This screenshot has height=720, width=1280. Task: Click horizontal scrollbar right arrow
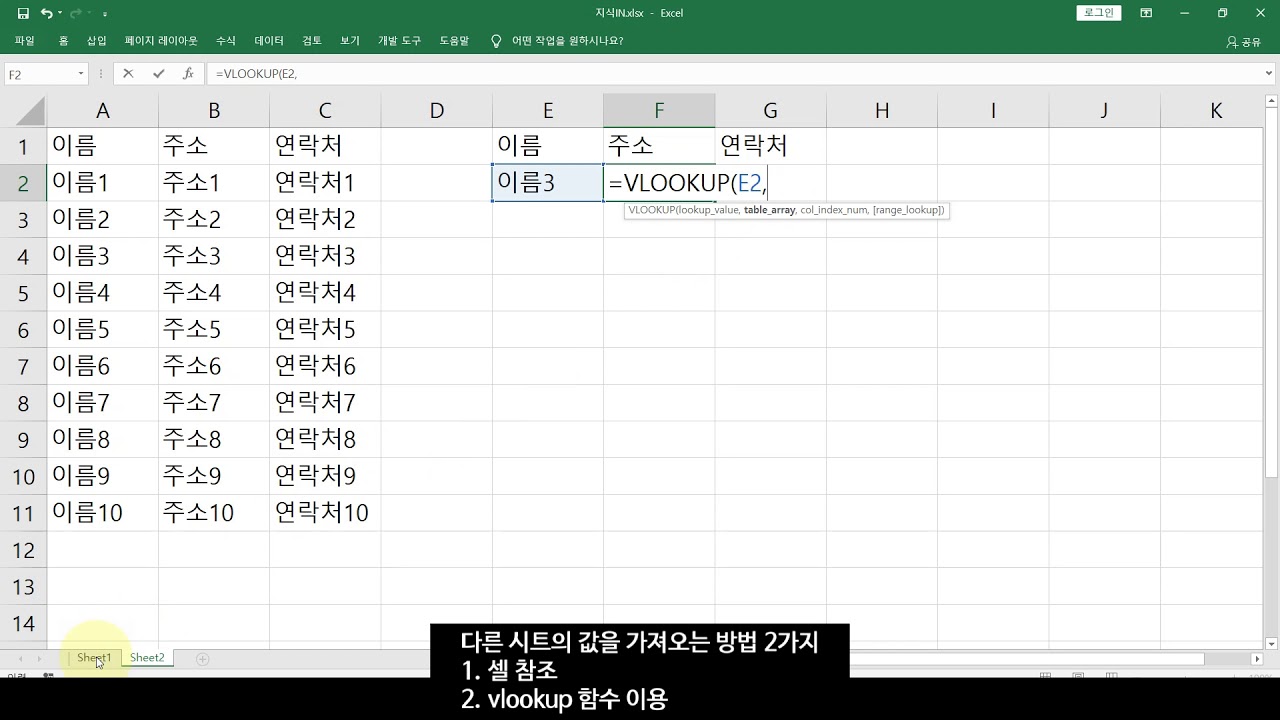tap(1257, 659)
